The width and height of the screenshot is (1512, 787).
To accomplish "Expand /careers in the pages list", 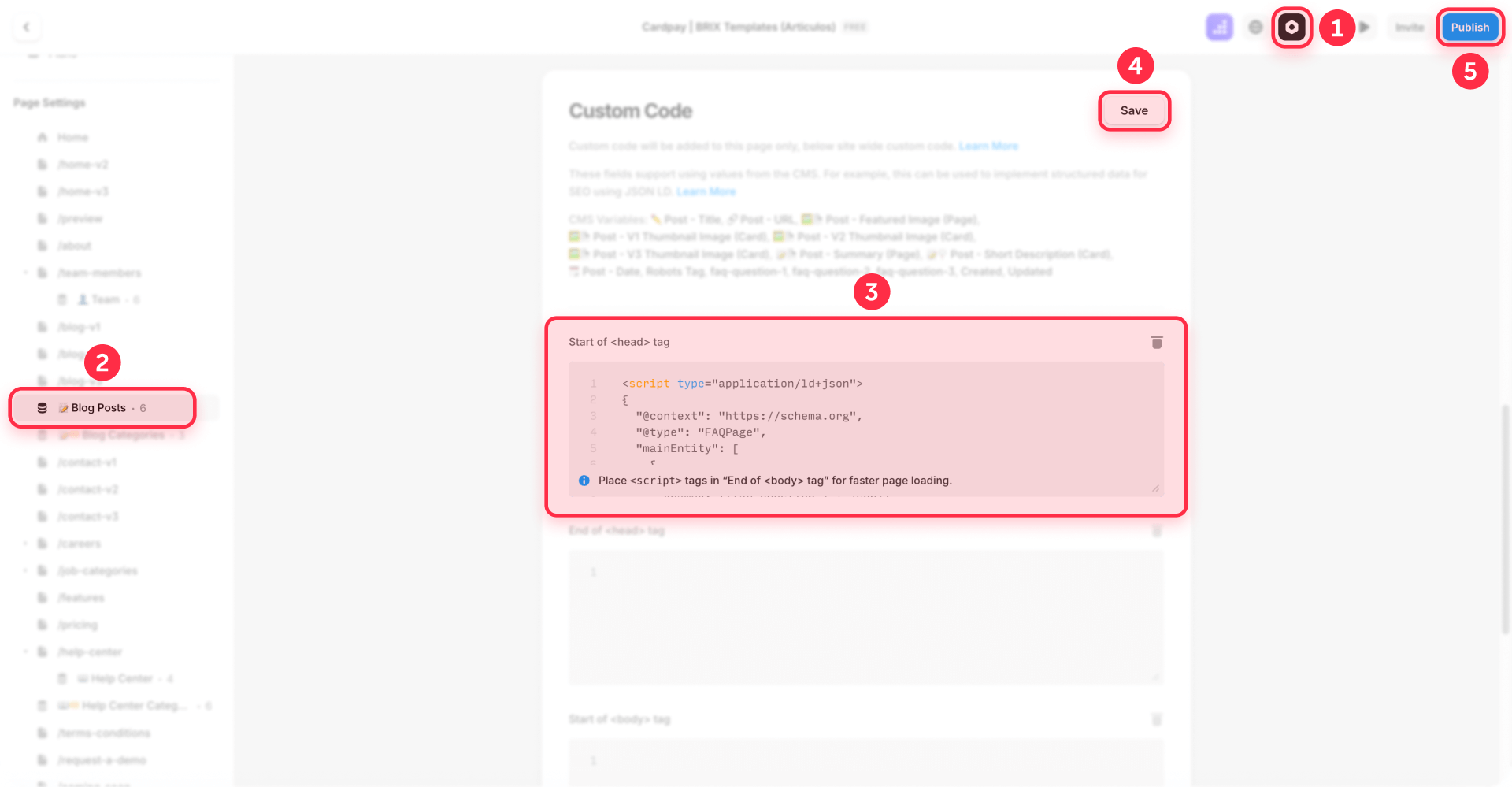I will (x=25, y=543).
